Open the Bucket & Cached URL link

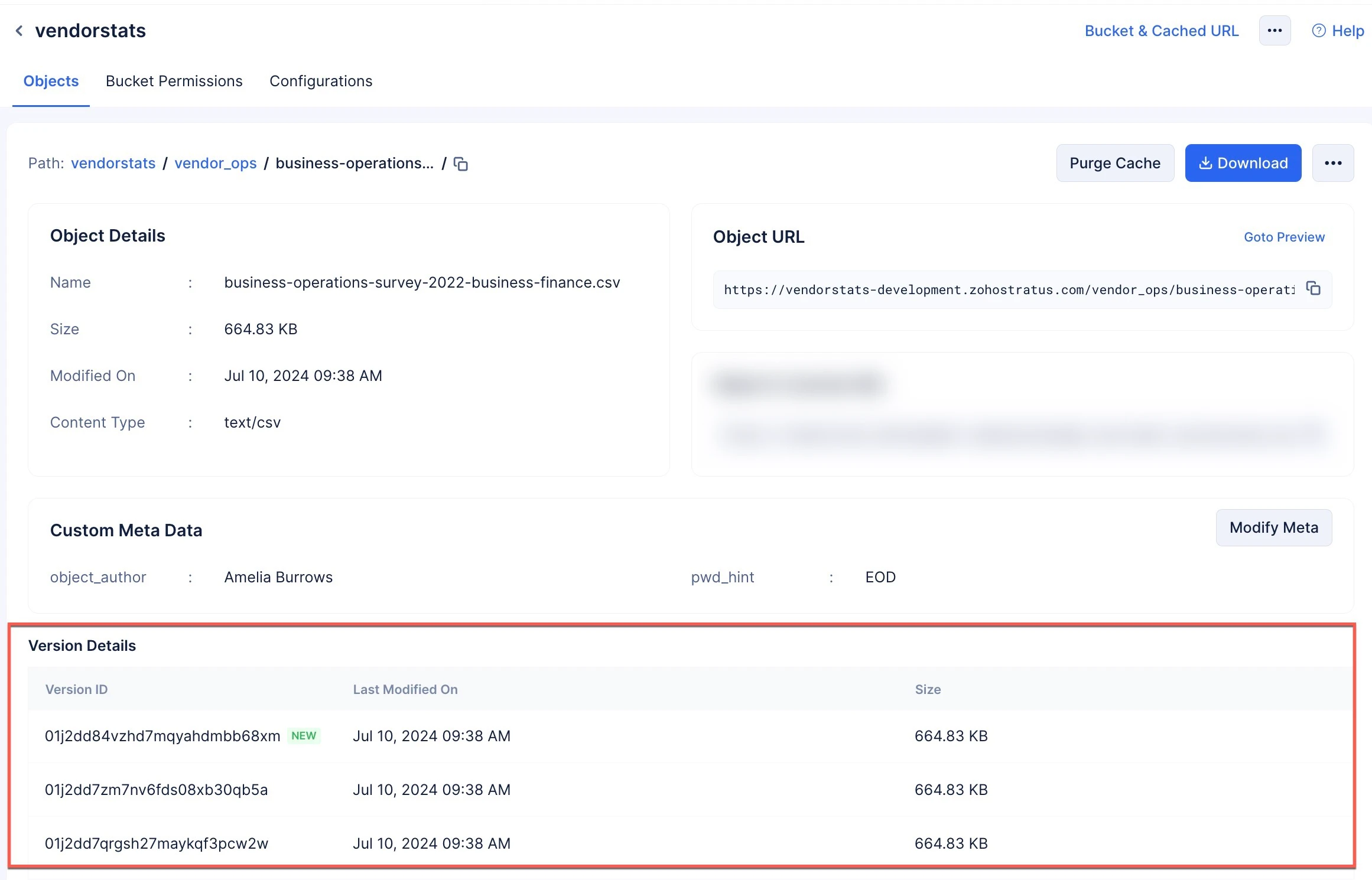click(x=1162, y=31)
